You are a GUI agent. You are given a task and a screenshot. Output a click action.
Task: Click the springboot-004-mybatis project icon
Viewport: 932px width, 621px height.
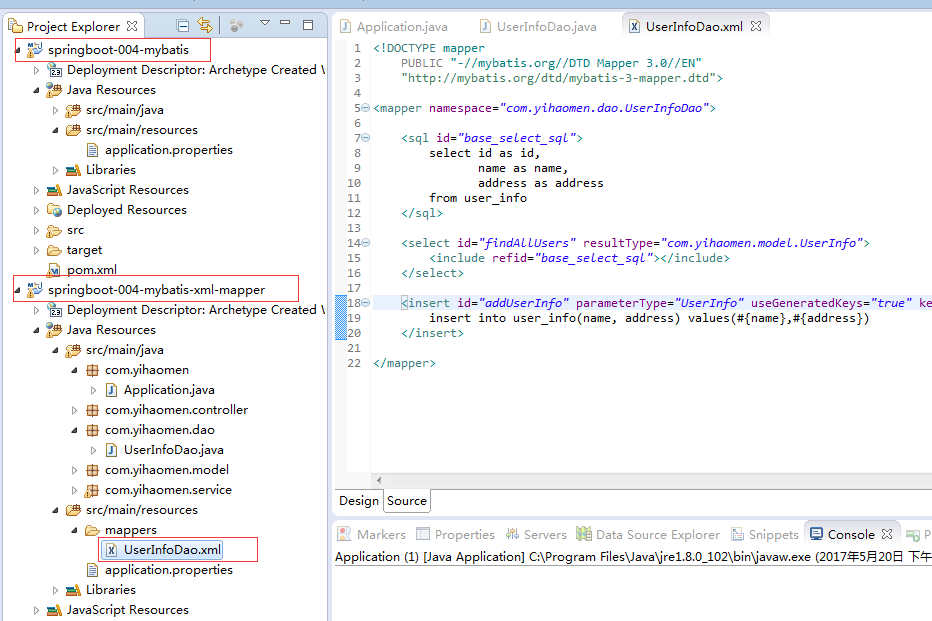pos(34,49)
